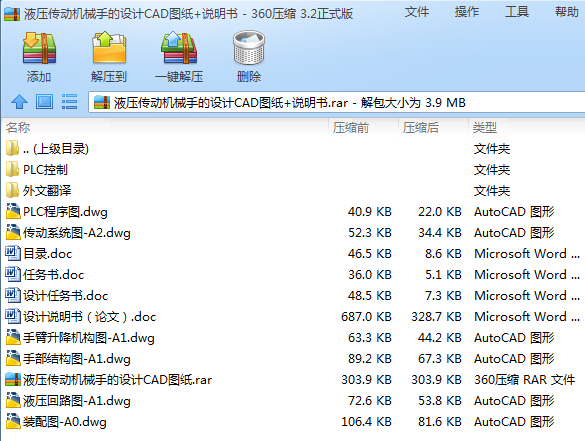Click the 删除 (Delete) trash bin icon
This screenshot has height=441, width=585.
[248, 48]
